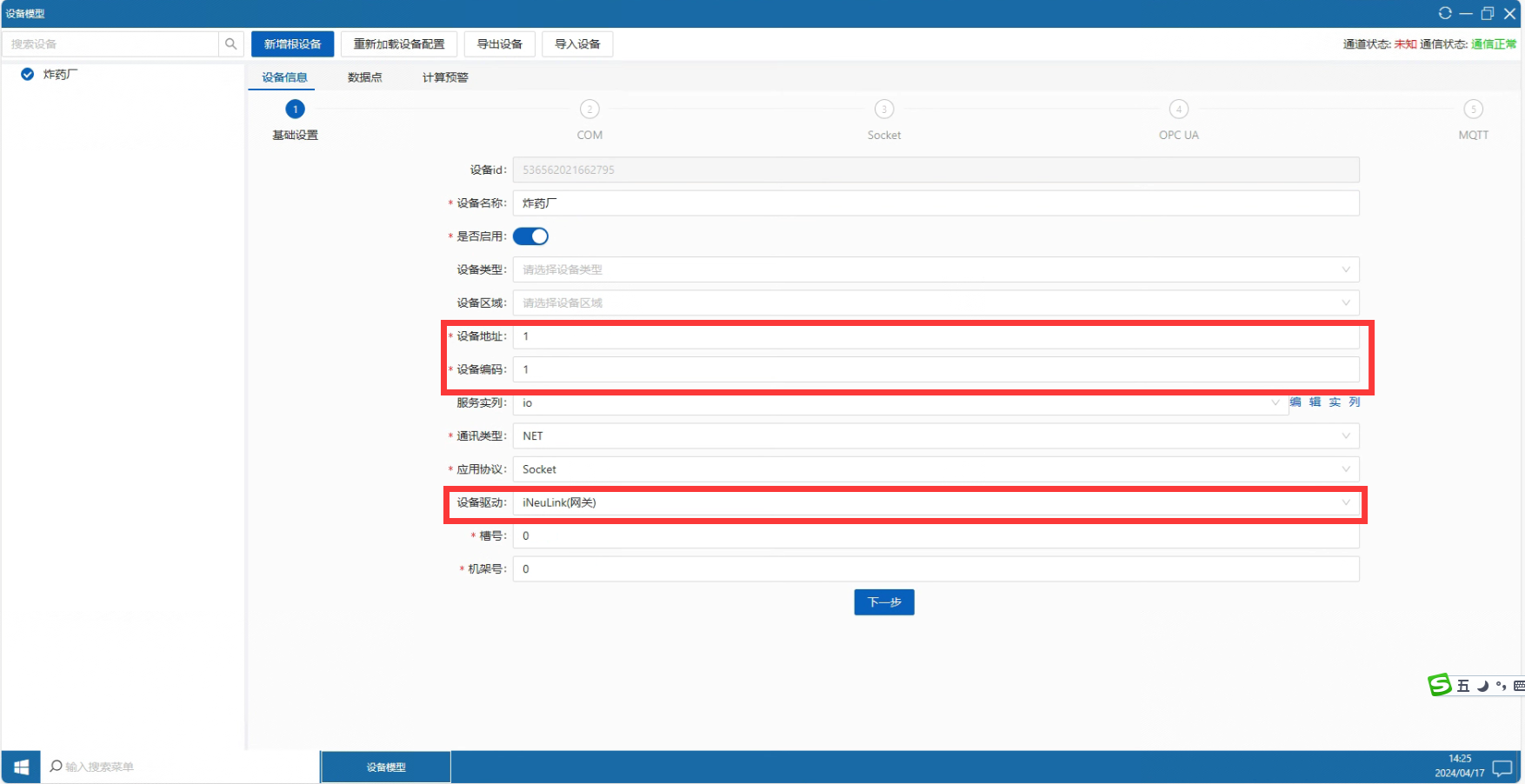1525x784 pixels.
Task: Open the Windows Start button
Action: pyautogui.click(x=22, y=767)
